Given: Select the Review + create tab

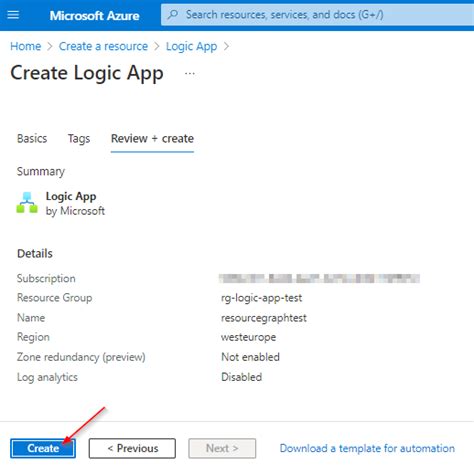Looking at the screenshot, I should pyautogui.click(x=152, y=138).
